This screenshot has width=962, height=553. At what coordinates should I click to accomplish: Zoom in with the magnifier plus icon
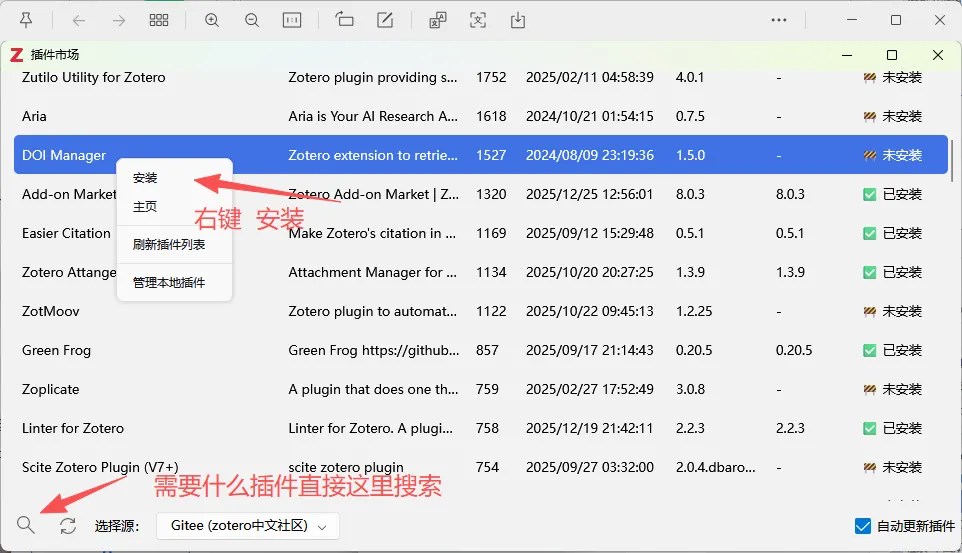[212, 20]
